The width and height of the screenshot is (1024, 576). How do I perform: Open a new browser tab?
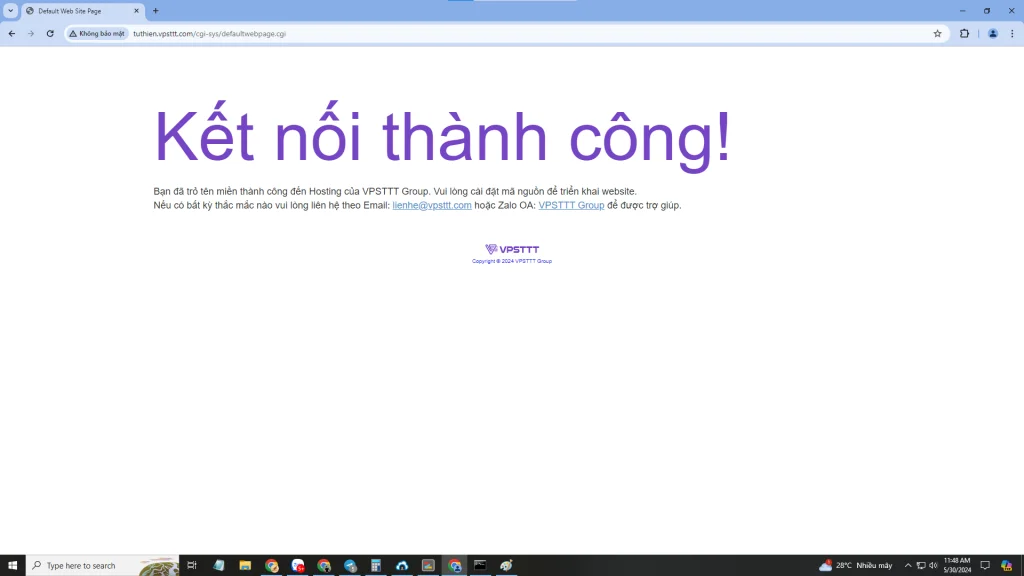pyautogui.click(x=155, y=10)
